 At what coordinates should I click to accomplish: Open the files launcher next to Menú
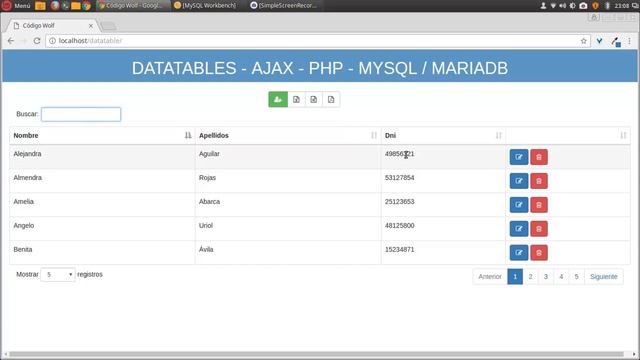[x=40, y=6]
